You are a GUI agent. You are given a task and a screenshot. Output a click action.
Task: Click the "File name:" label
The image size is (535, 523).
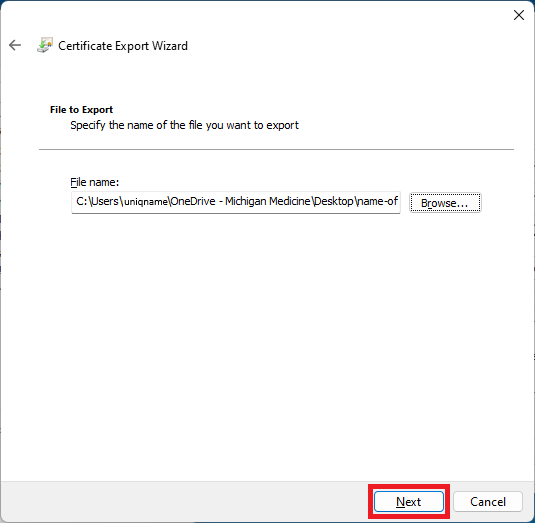95,182
